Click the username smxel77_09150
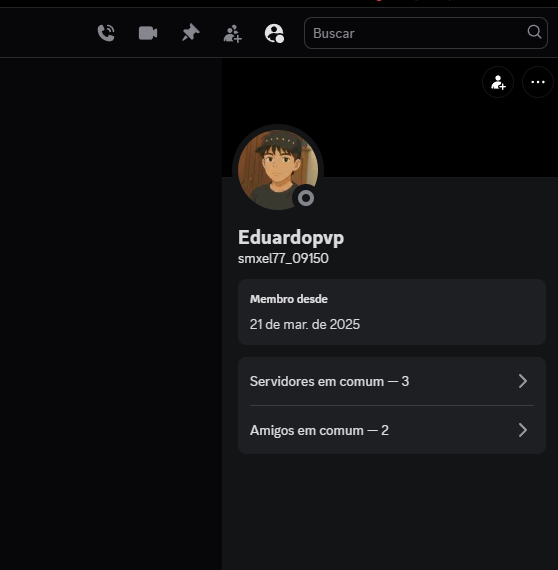 [283, 258]
